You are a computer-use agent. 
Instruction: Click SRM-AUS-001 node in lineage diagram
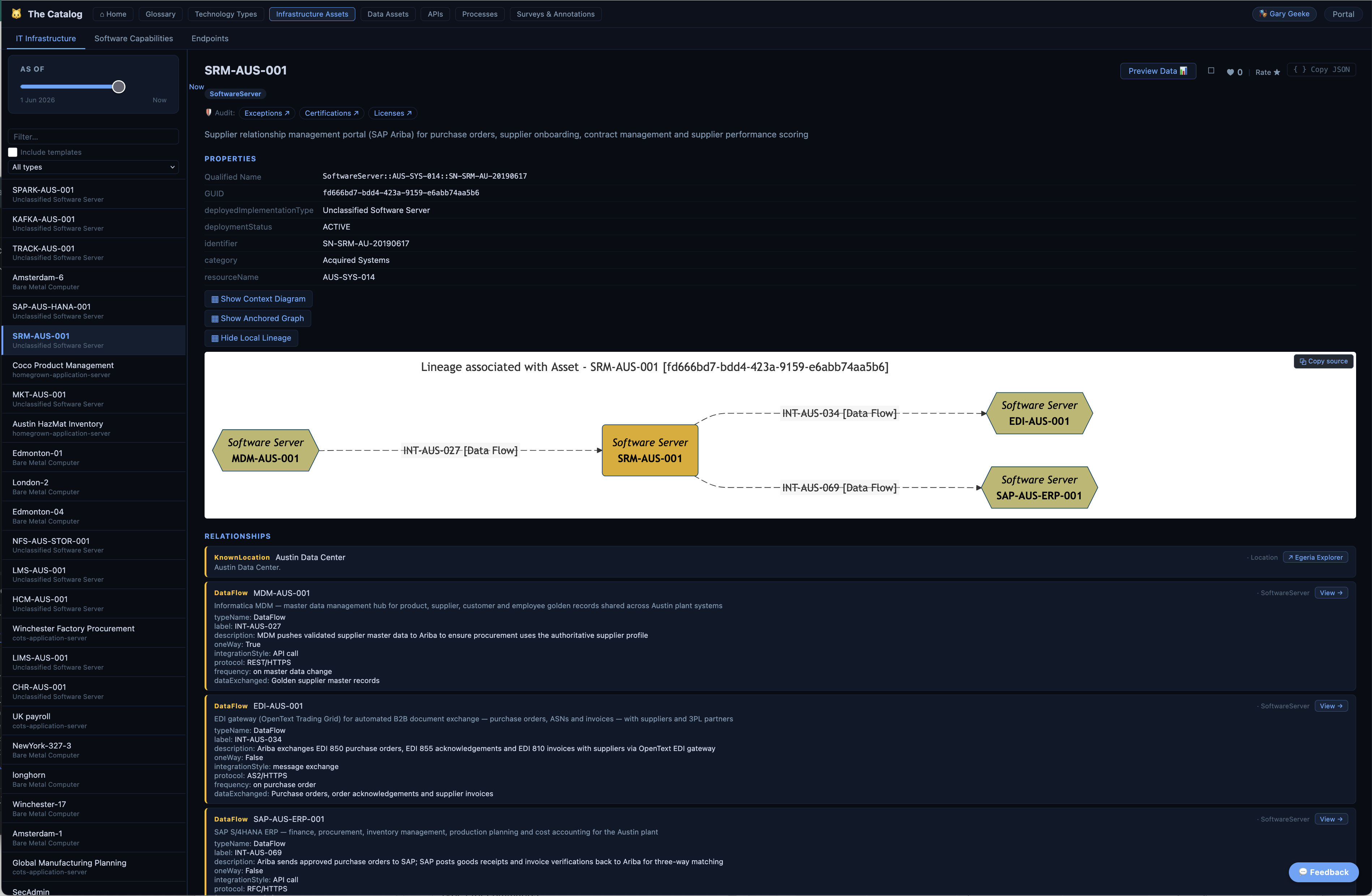click(650, 450)
